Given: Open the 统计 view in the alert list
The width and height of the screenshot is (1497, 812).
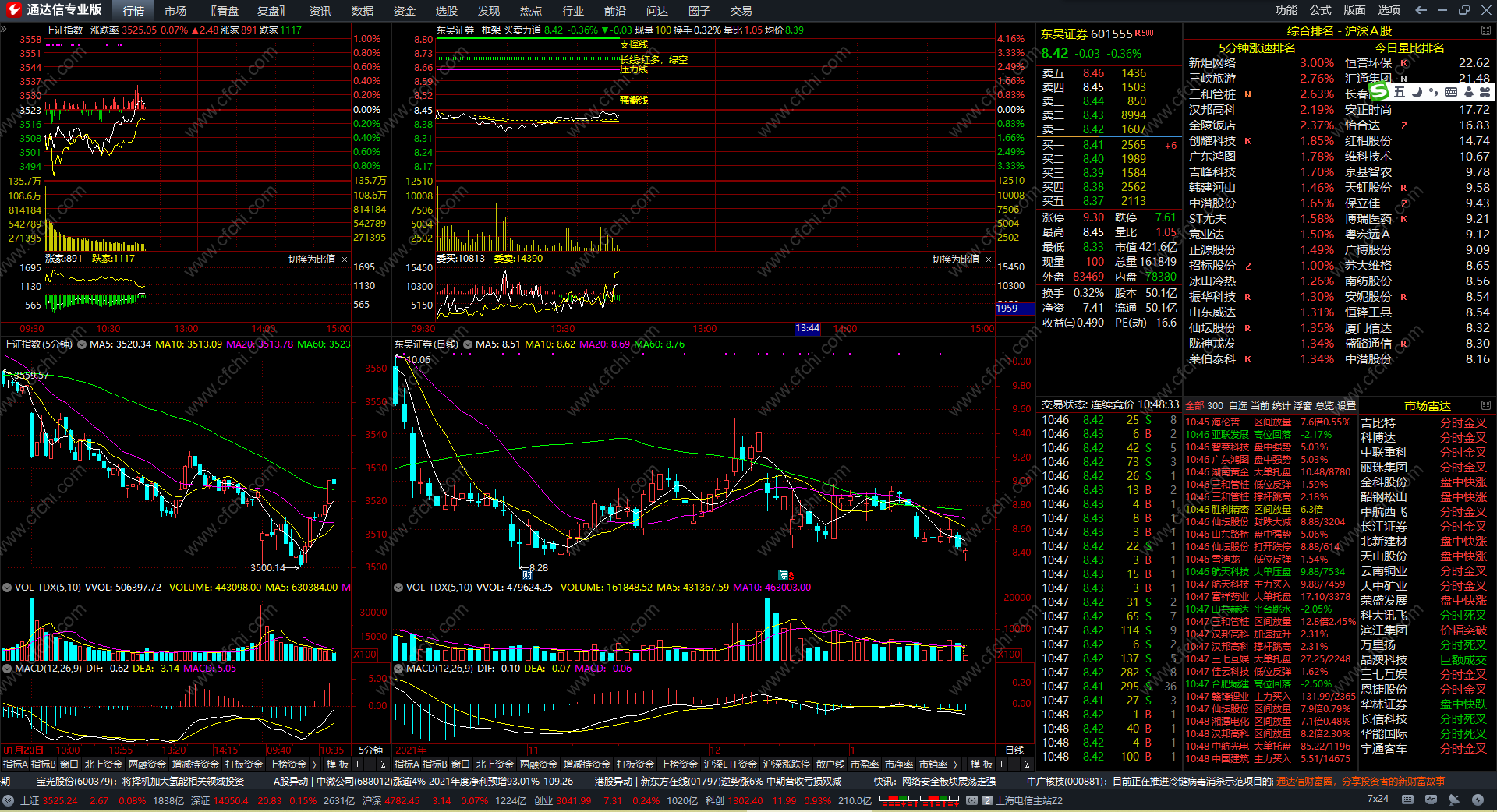Looking at the screenshot, I should click(x=1281, y=406).
